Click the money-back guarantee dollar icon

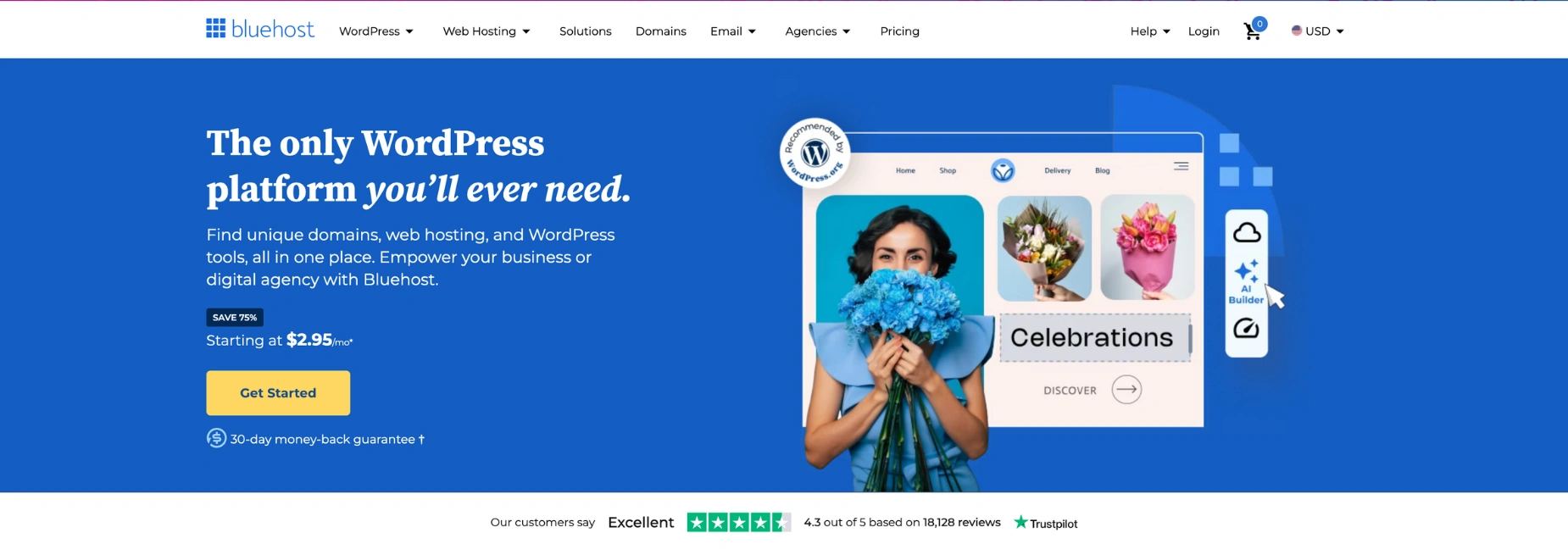coord(216,438)
